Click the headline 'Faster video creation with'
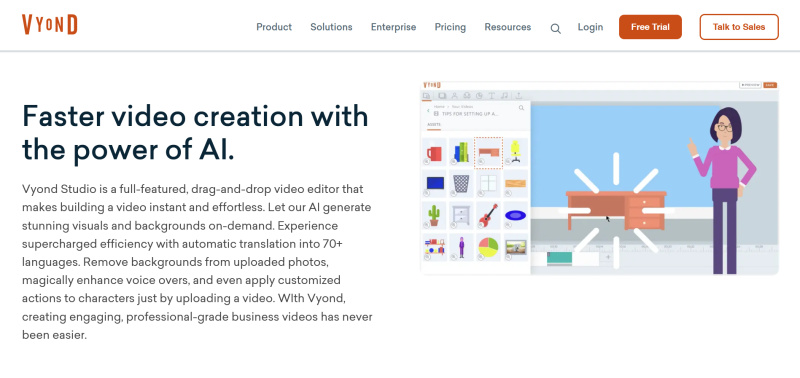 pyautogui.click(x=195, y=116)
